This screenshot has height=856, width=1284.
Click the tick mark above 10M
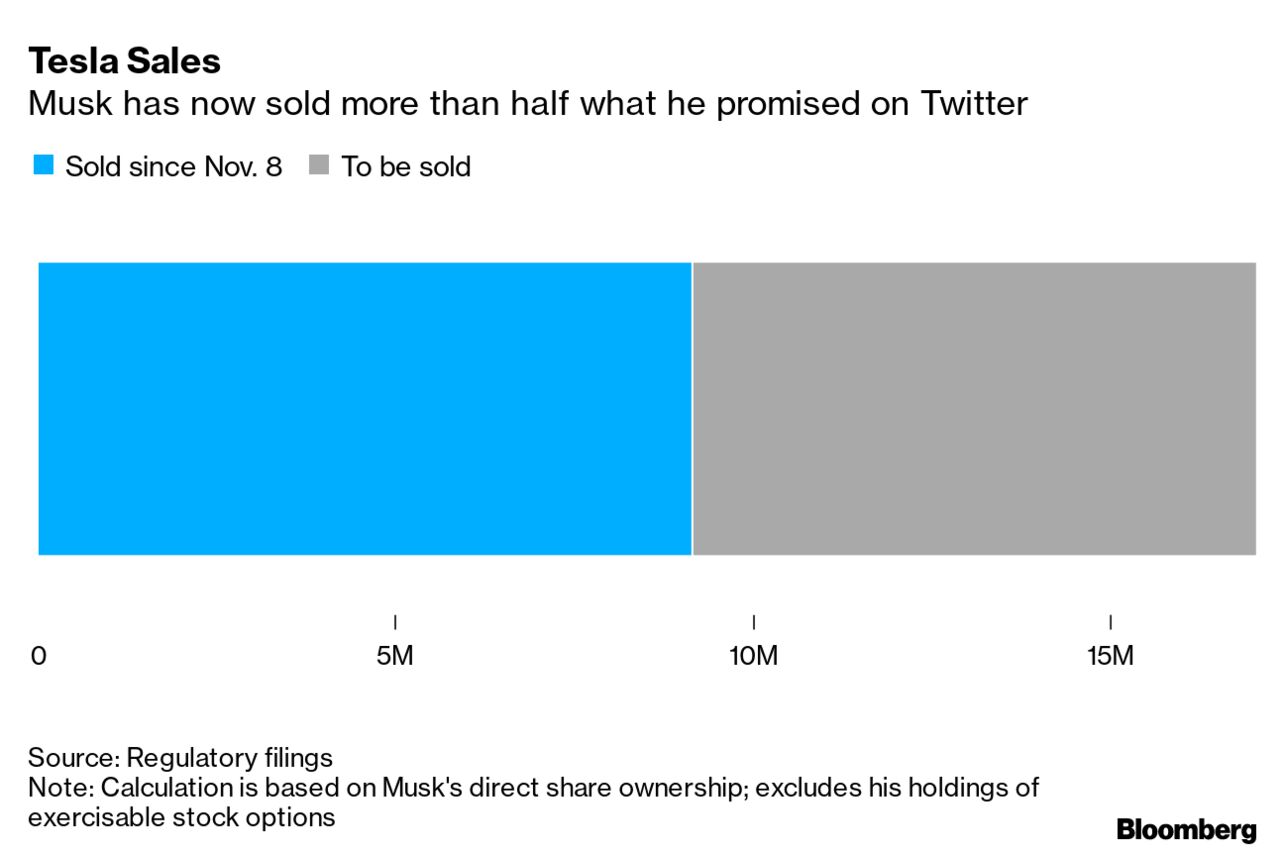click(754, 622)
